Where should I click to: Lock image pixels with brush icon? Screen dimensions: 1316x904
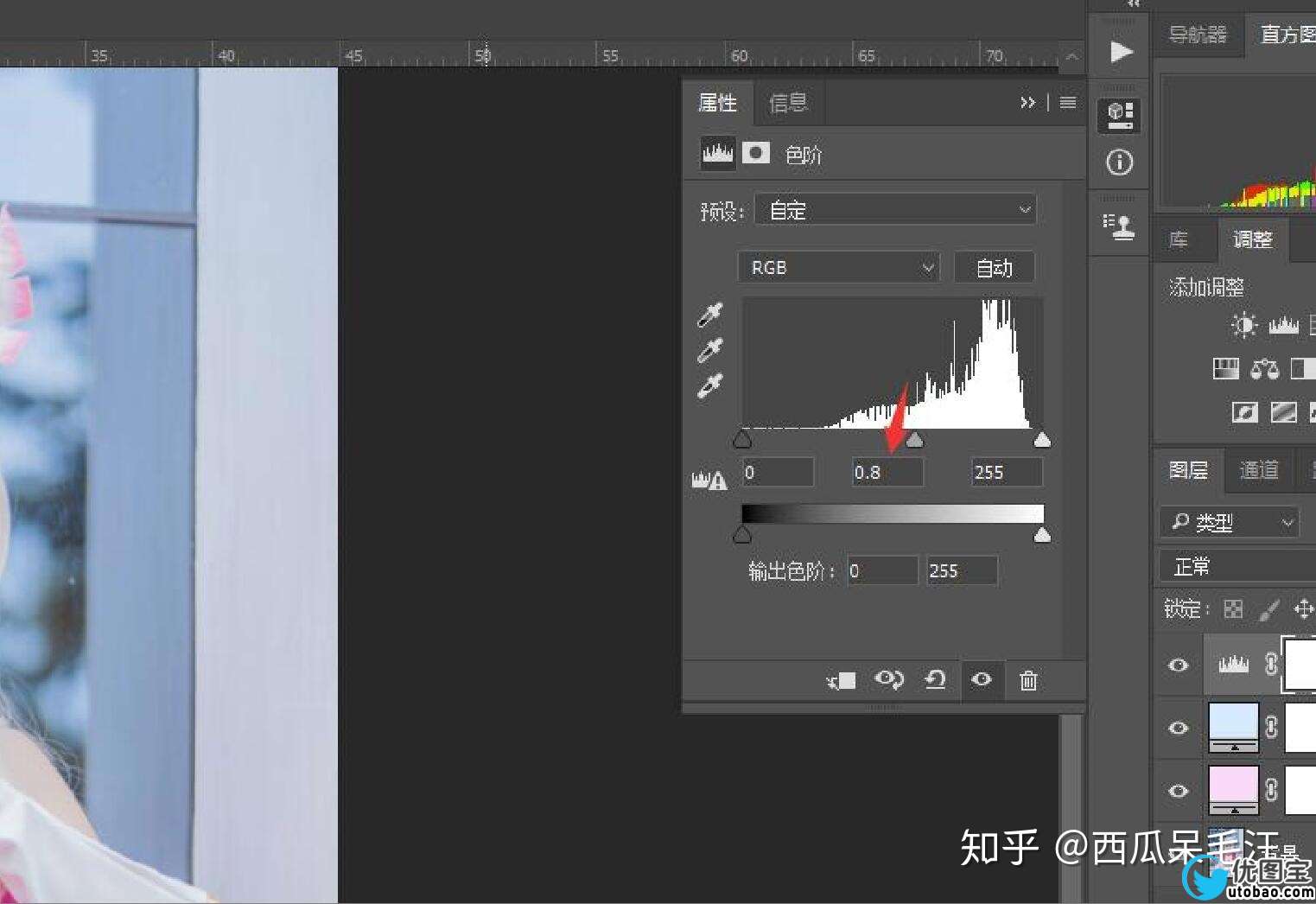point(1268,610)
